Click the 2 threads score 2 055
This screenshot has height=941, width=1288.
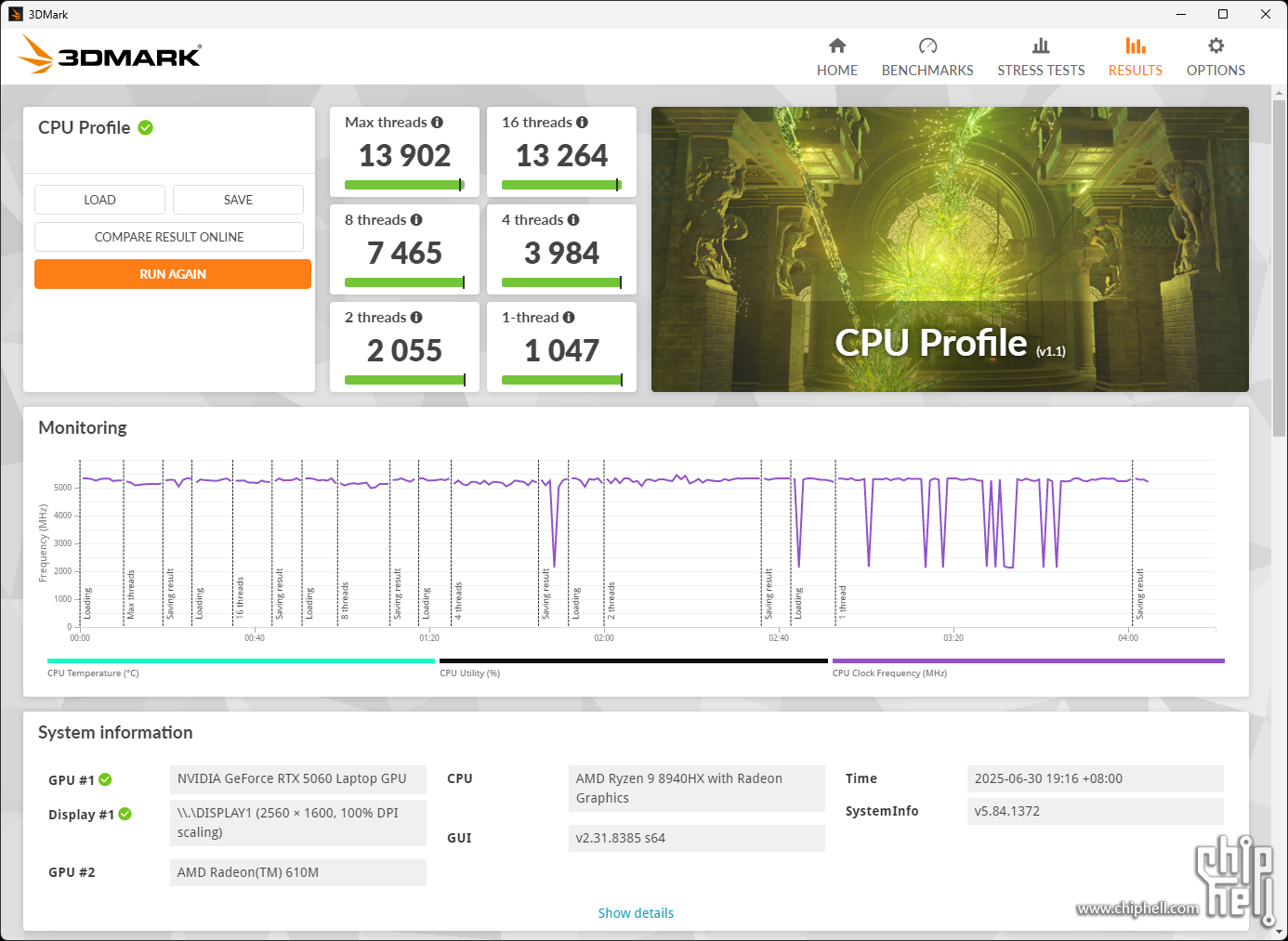tap(404, 350)
